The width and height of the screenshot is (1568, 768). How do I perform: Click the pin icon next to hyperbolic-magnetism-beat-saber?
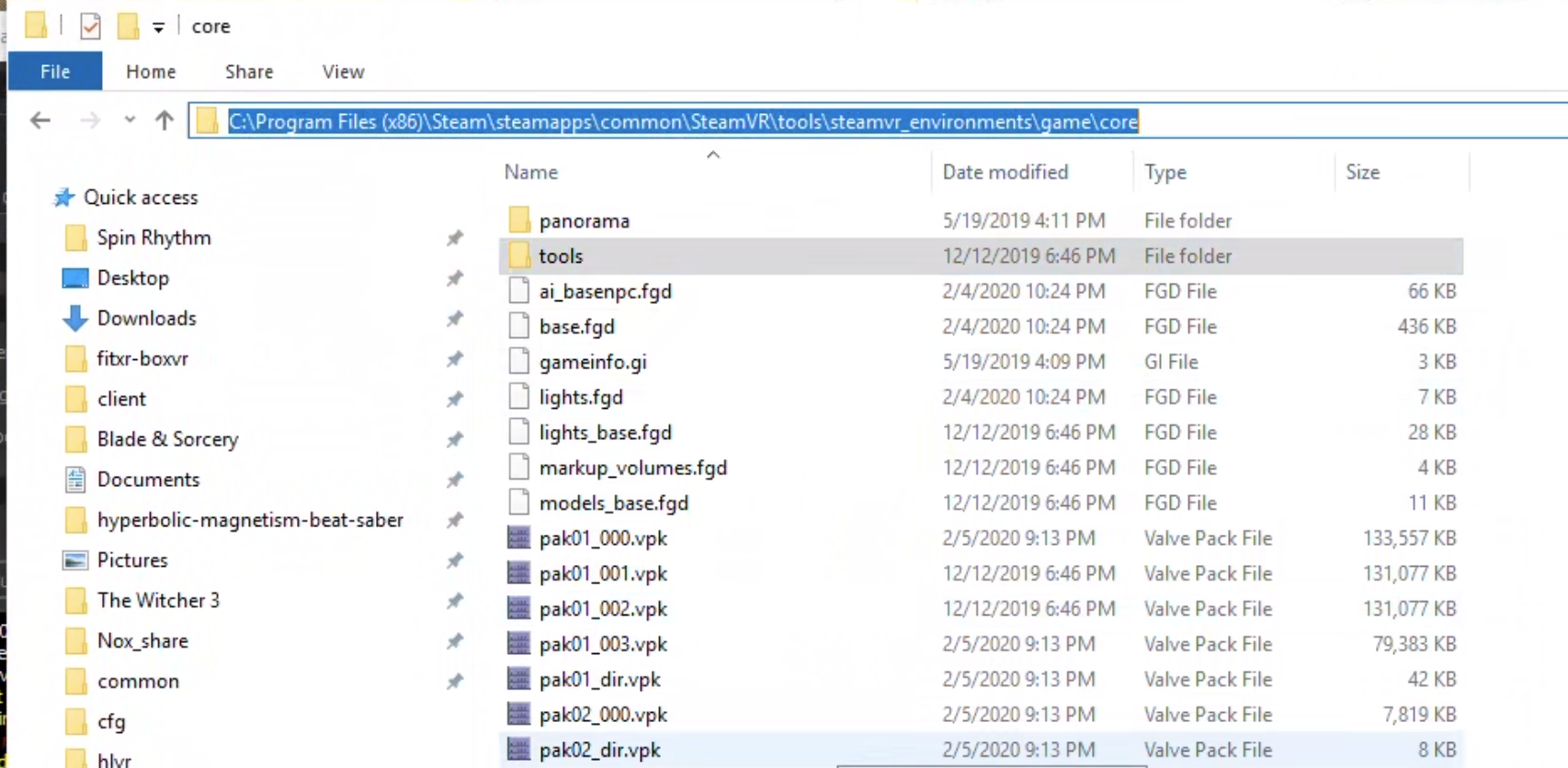[455, 520]
